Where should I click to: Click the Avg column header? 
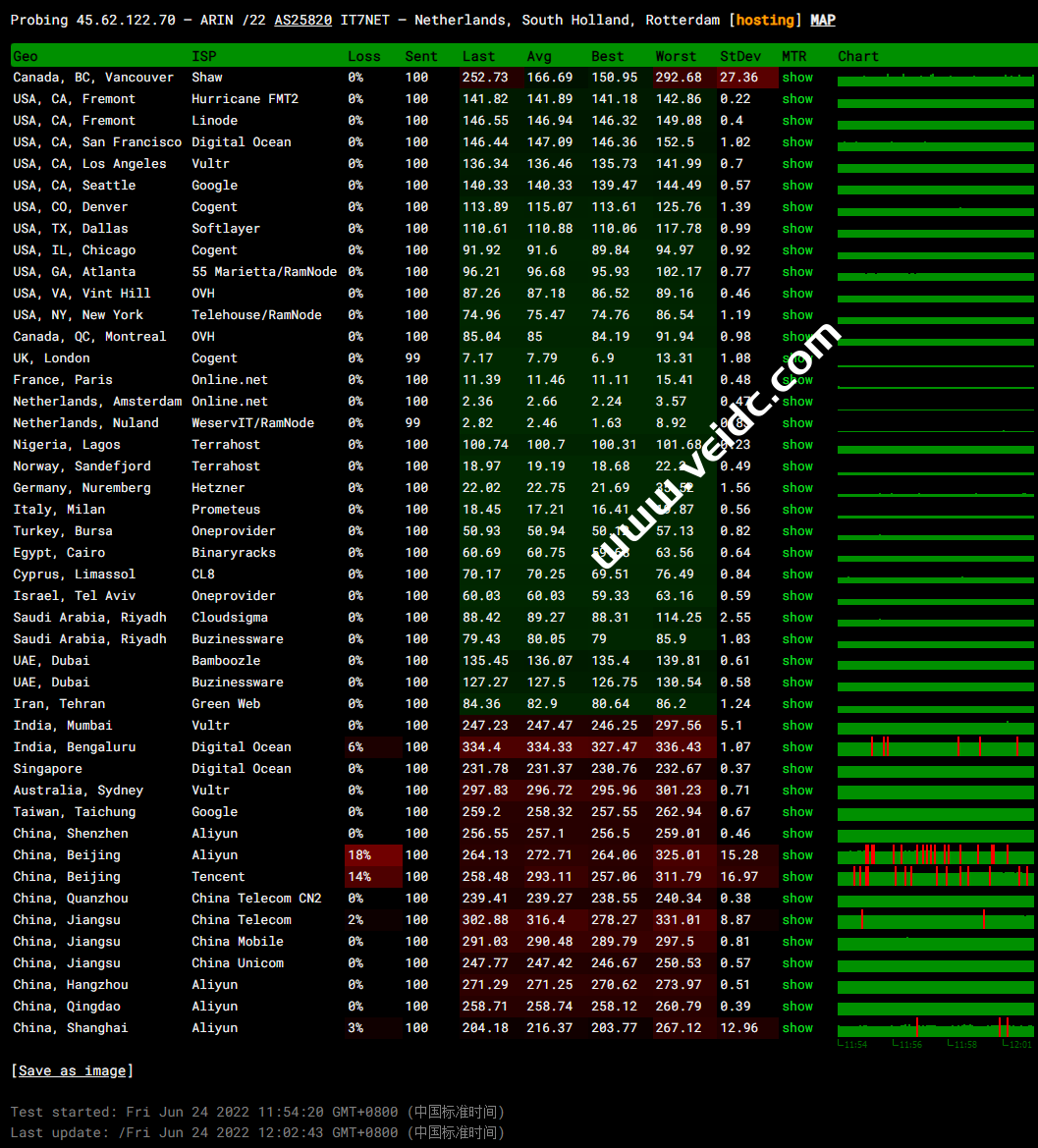(539, 56)
